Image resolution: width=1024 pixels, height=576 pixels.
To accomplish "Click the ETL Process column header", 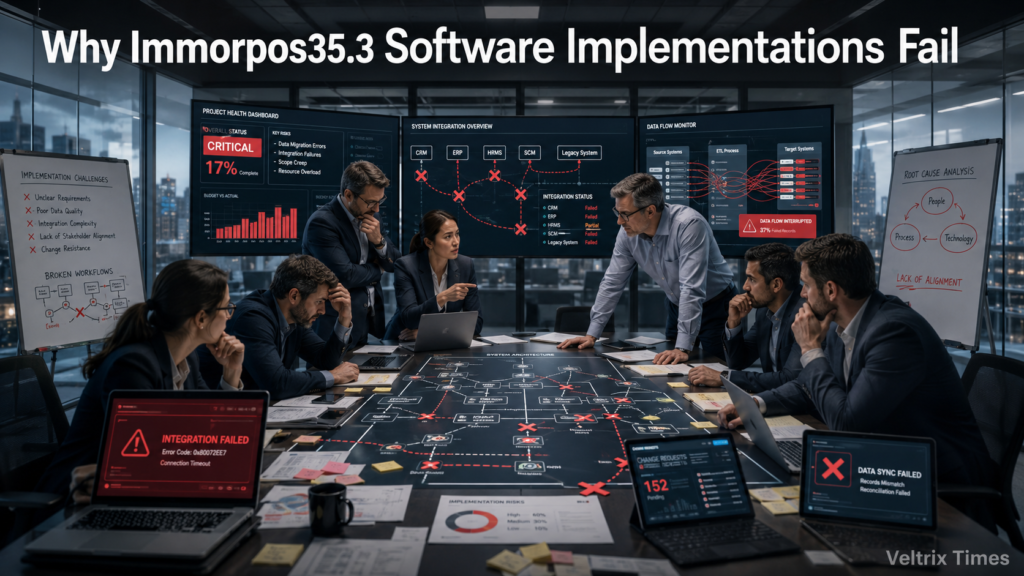I will coord(727,151).
